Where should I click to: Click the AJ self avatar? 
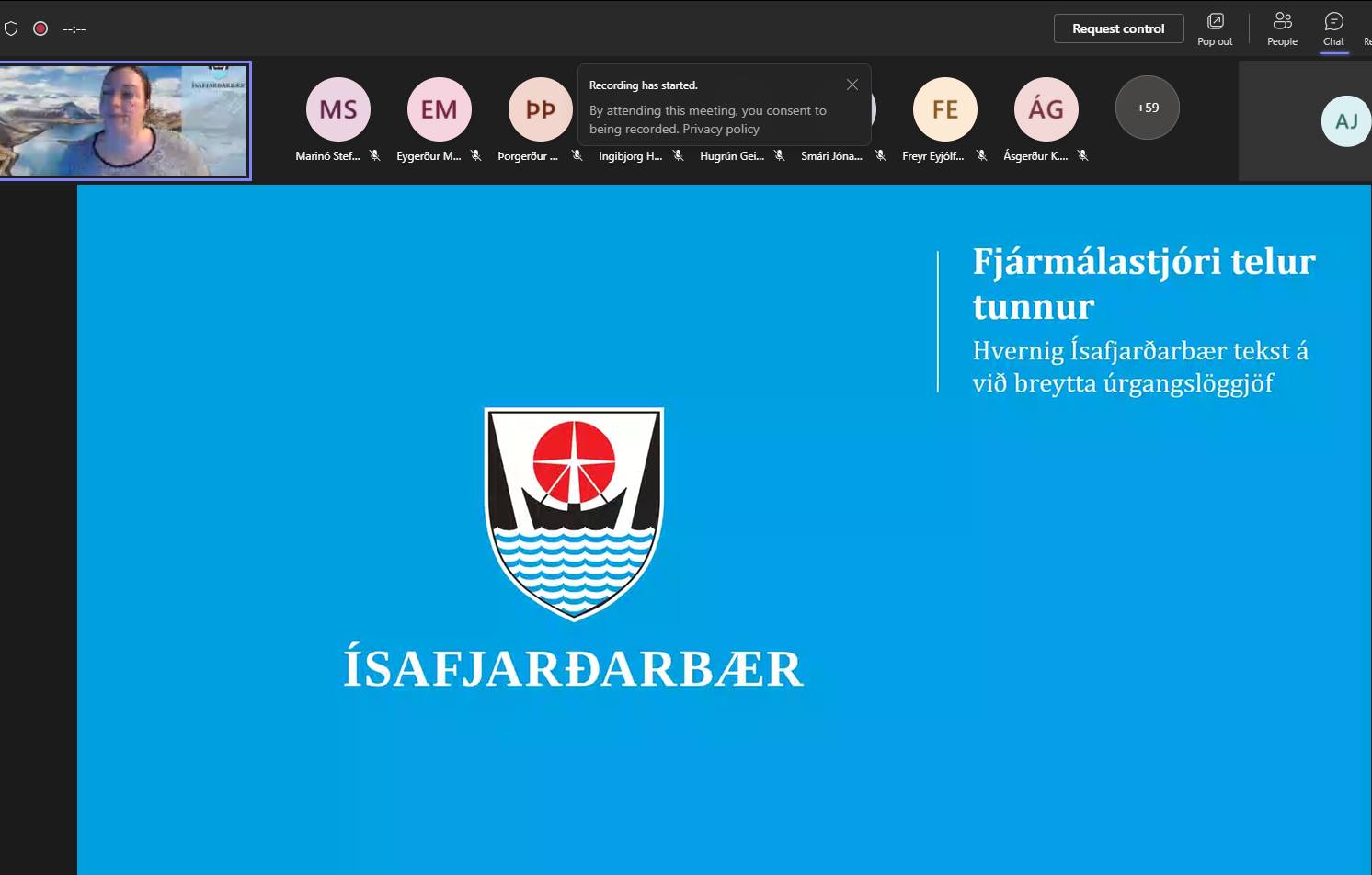[x=1346, y=121]
